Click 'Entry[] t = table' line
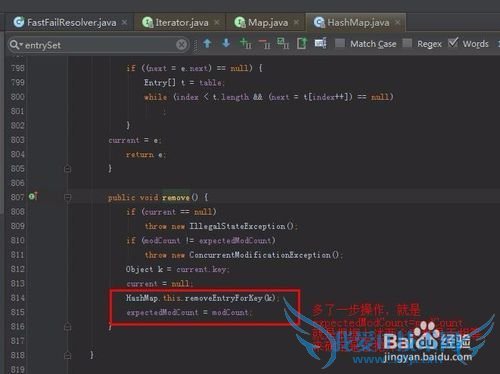This screenshot has width=500, height=374. point(184,83)
